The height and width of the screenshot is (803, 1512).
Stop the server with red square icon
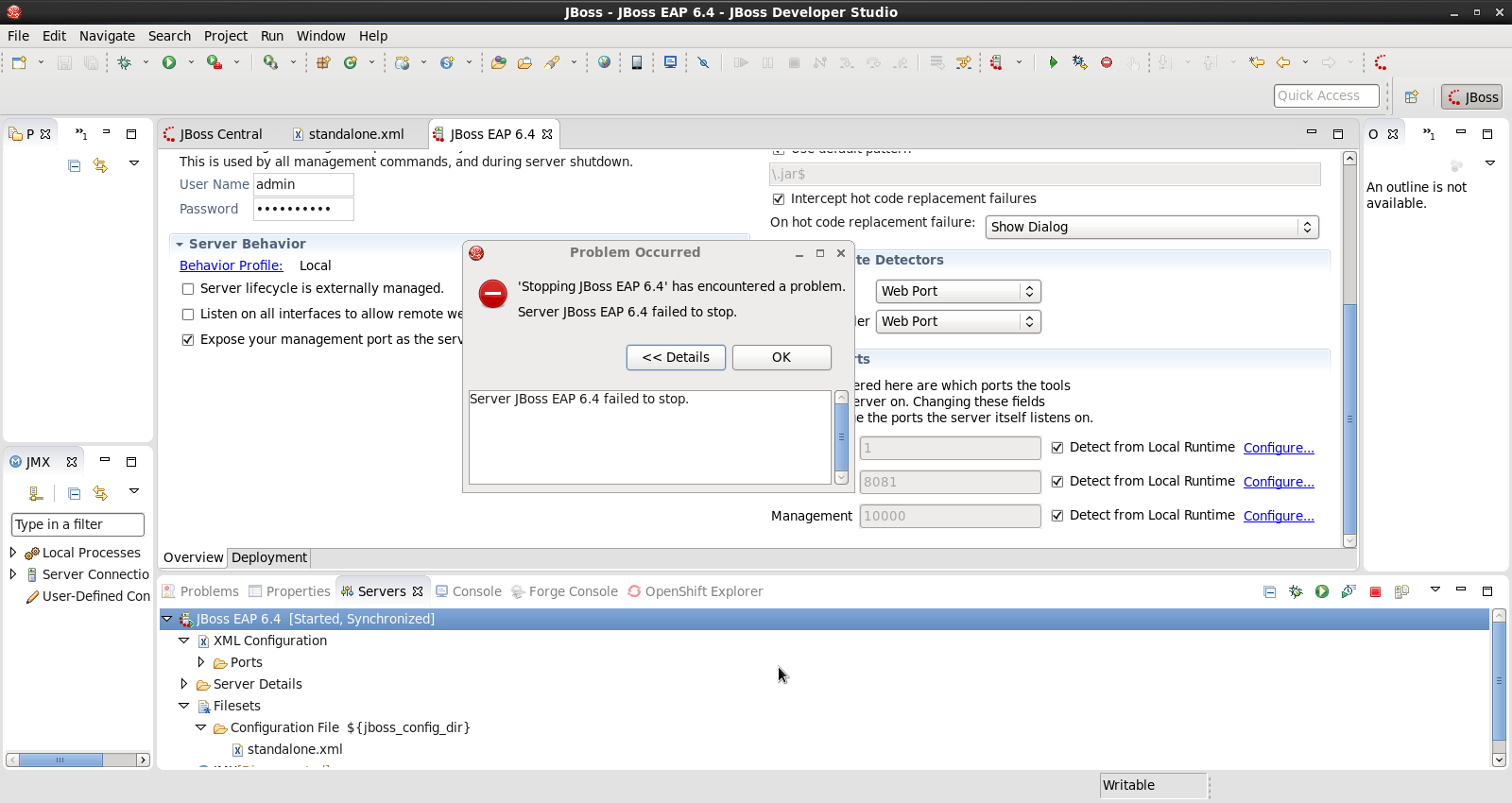coord(1375,591)
